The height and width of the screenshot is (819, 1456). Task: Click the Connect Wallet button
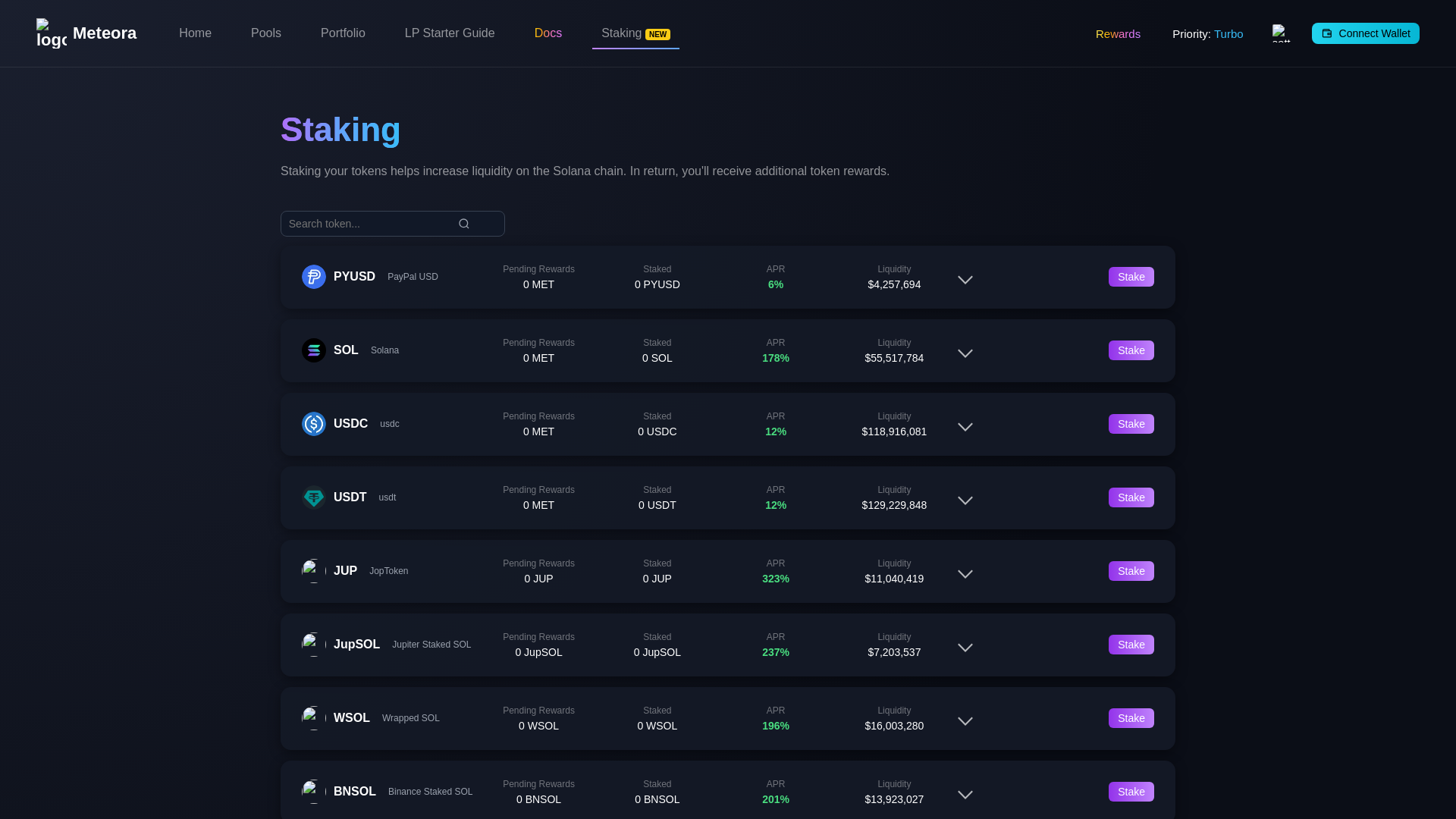[x=1366, y=33]
